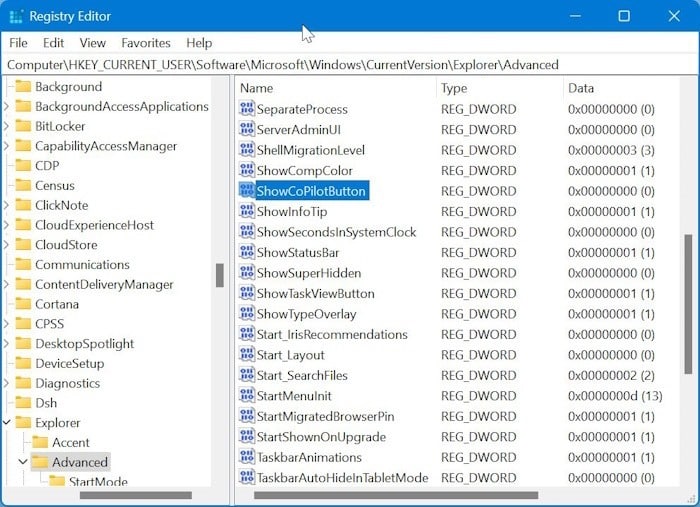The height and width of the screenshot is (507, 700).
Task: Select the CPSS key in tree
Action: click(50, 324)
